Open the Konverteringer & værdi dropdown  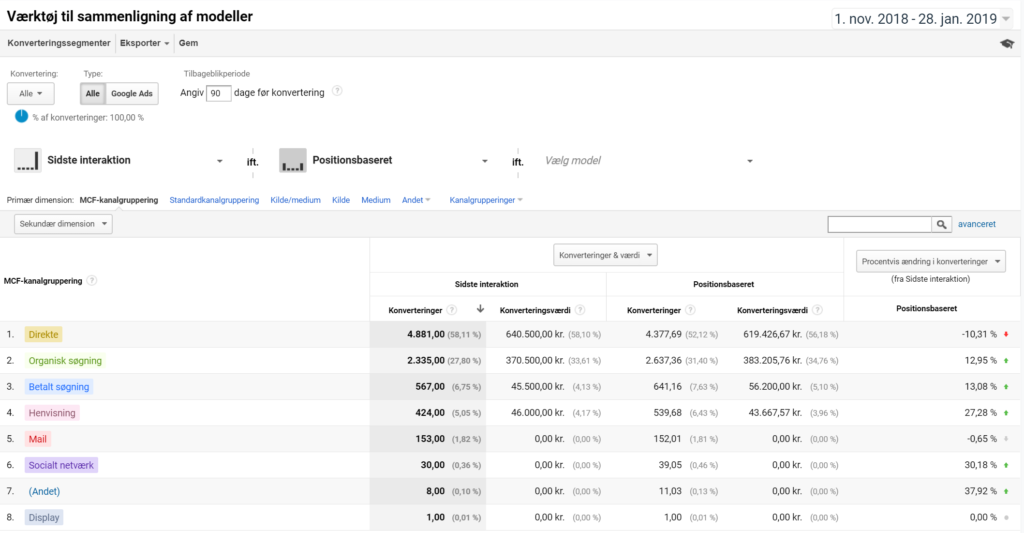tap(605, 255)
